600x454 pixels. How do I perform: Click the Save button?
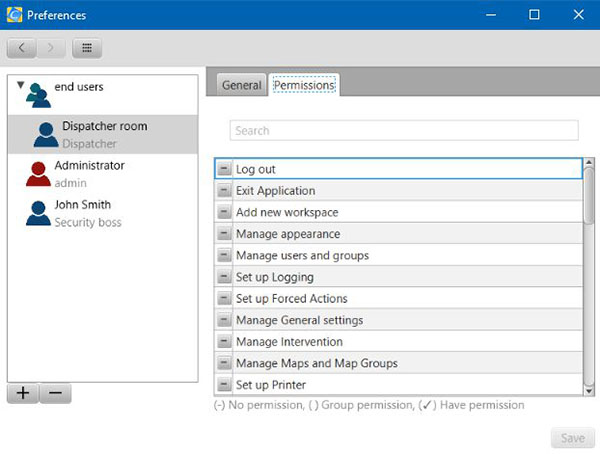pyautogui.click(x=573, y=438)
